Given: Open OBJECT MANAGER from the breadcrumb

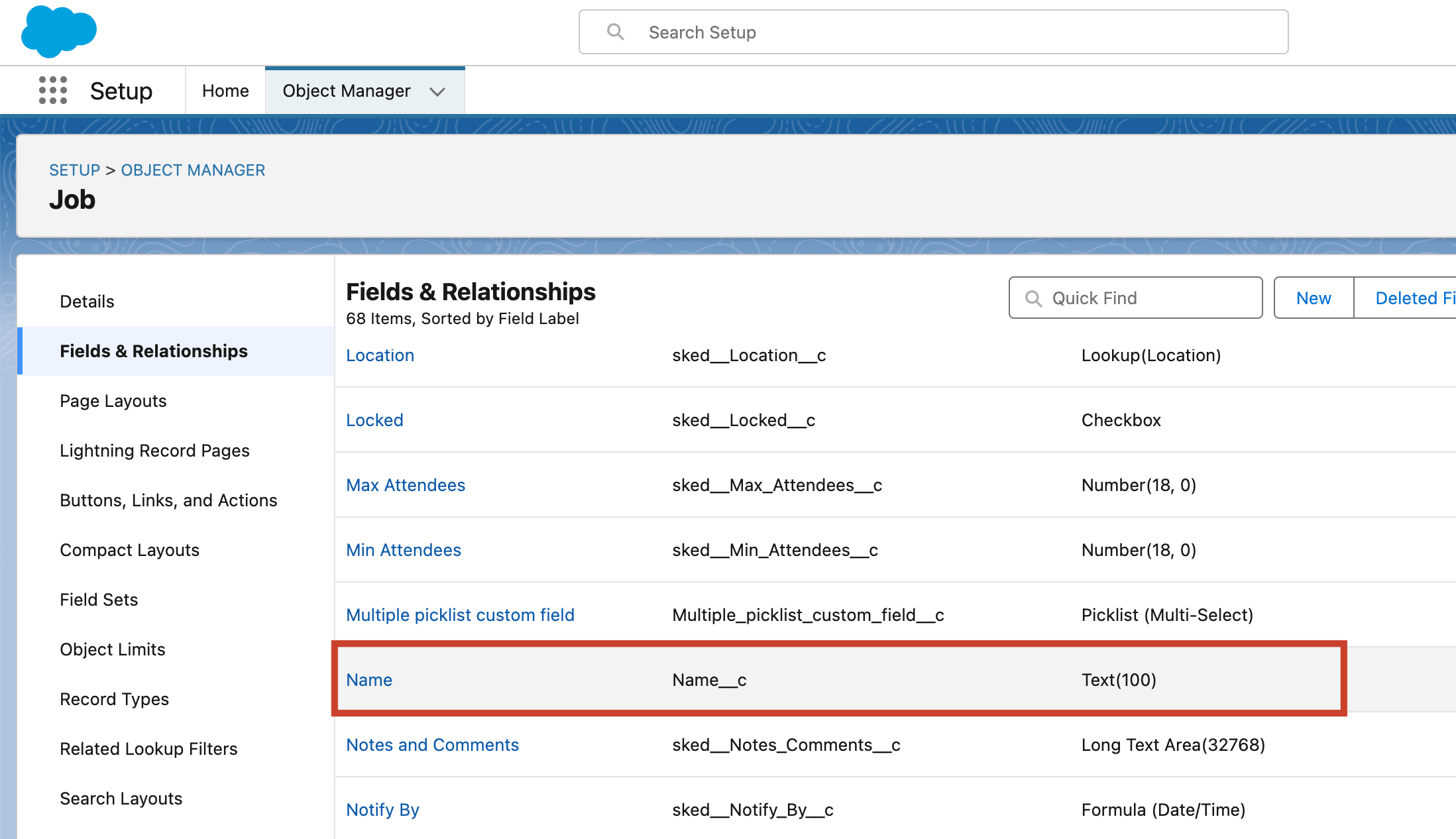Looking at the screenshot, I should point(193,170).
